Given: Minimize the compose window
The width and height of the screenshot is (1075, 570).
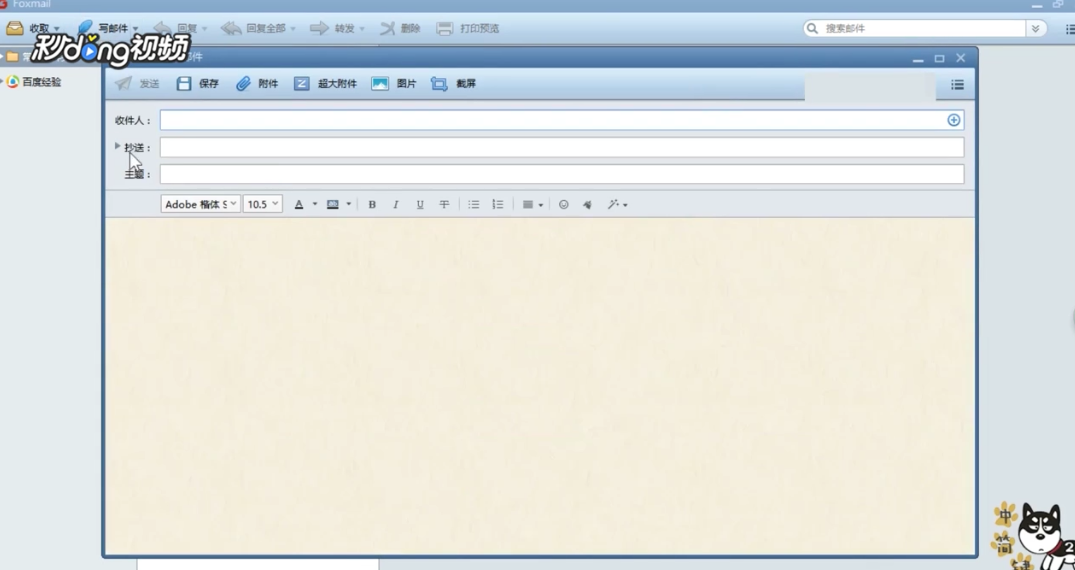Looking at the screenshot, I should click(x=918, y=60).
